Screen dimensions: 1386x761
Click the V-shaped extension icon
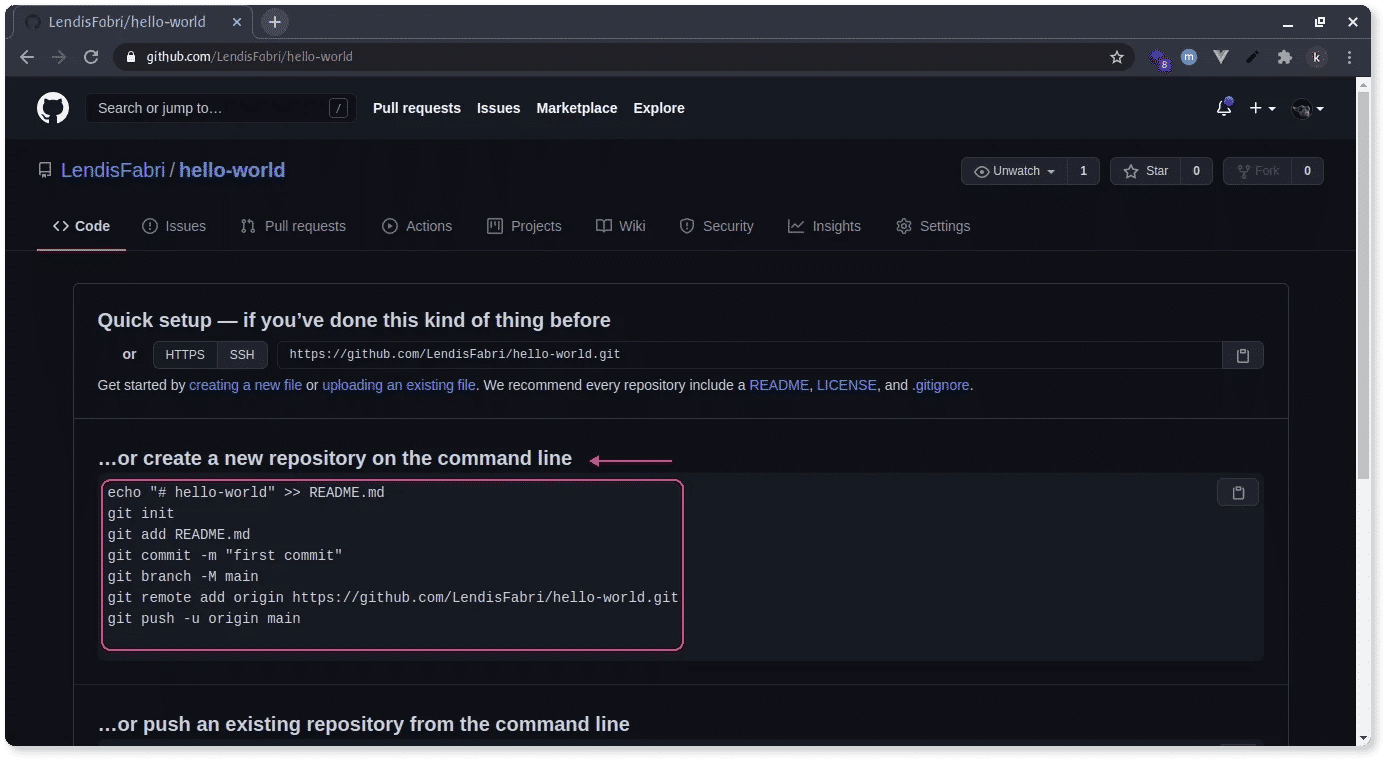pos(1221,57)
